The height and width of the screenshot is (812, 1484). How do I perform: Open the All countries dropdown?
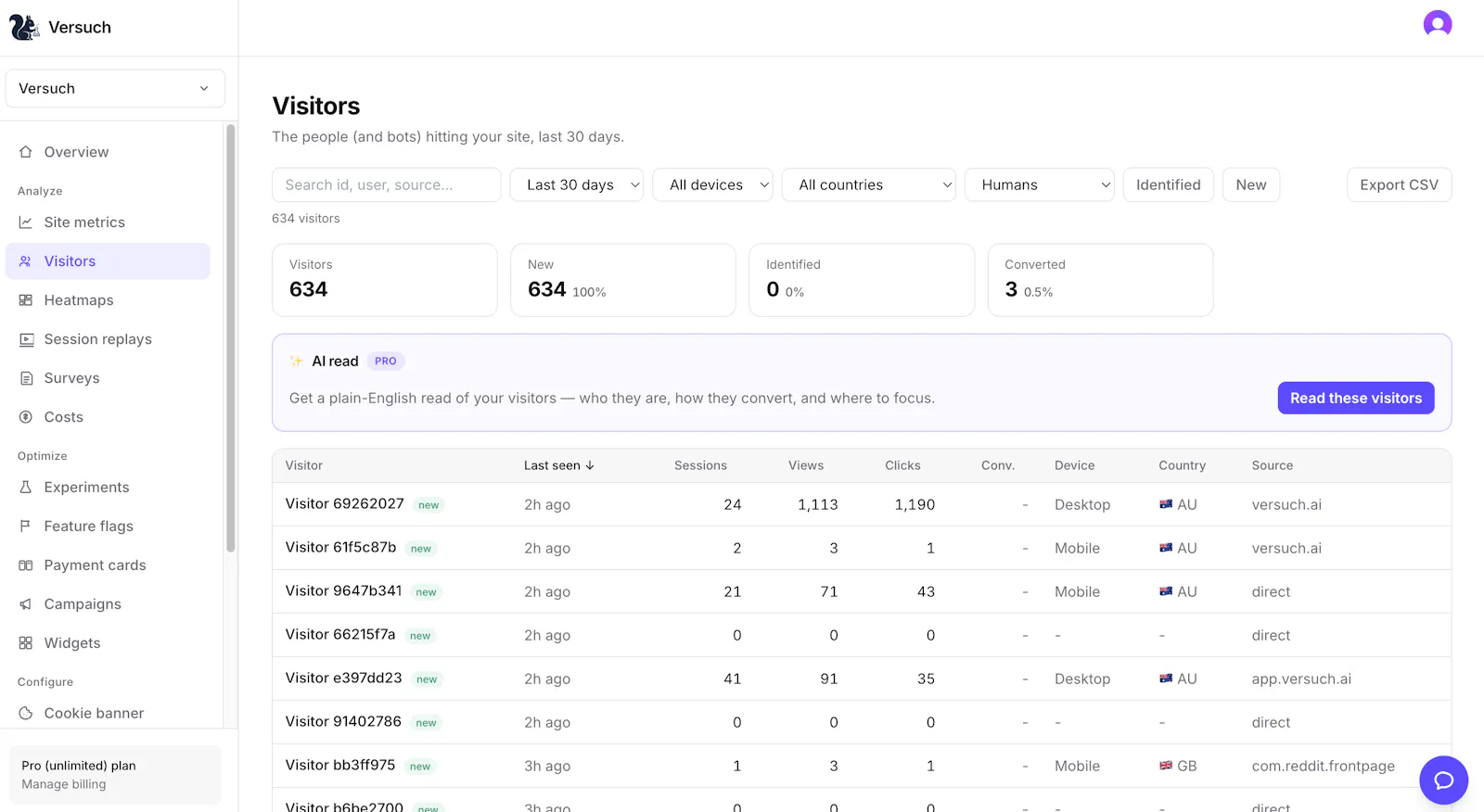coord(869,184)
